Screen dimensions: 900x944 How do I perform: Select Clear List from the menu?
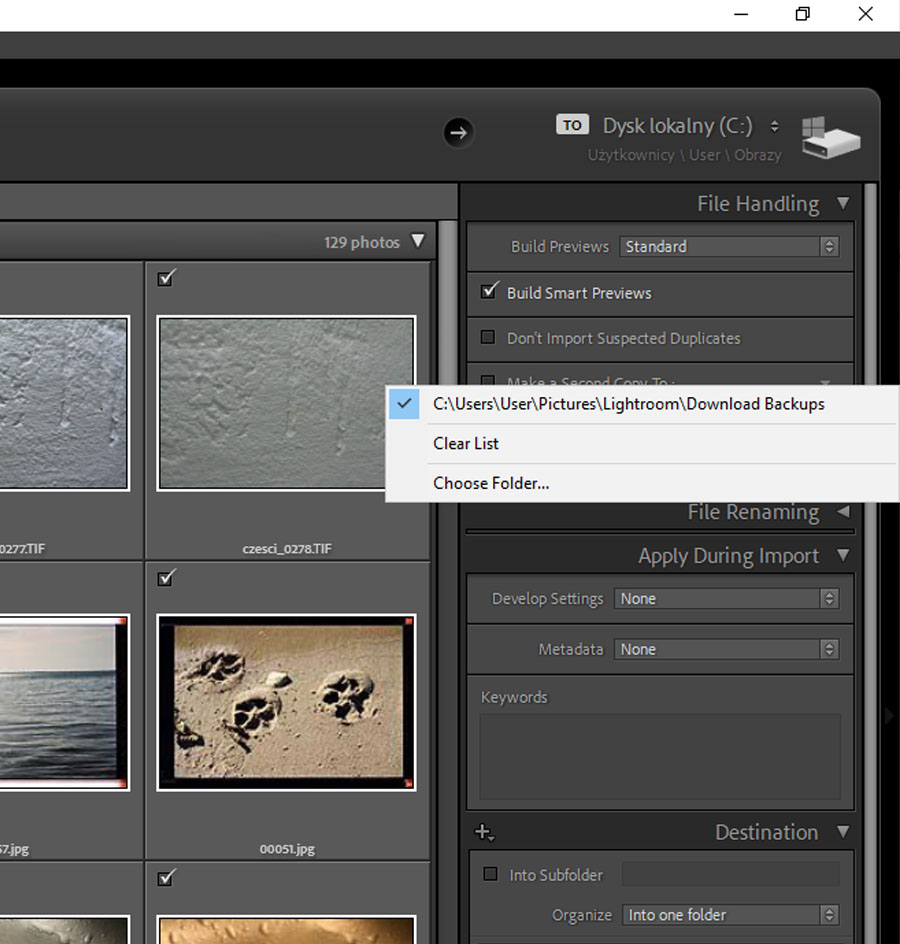tap(466, 443)
